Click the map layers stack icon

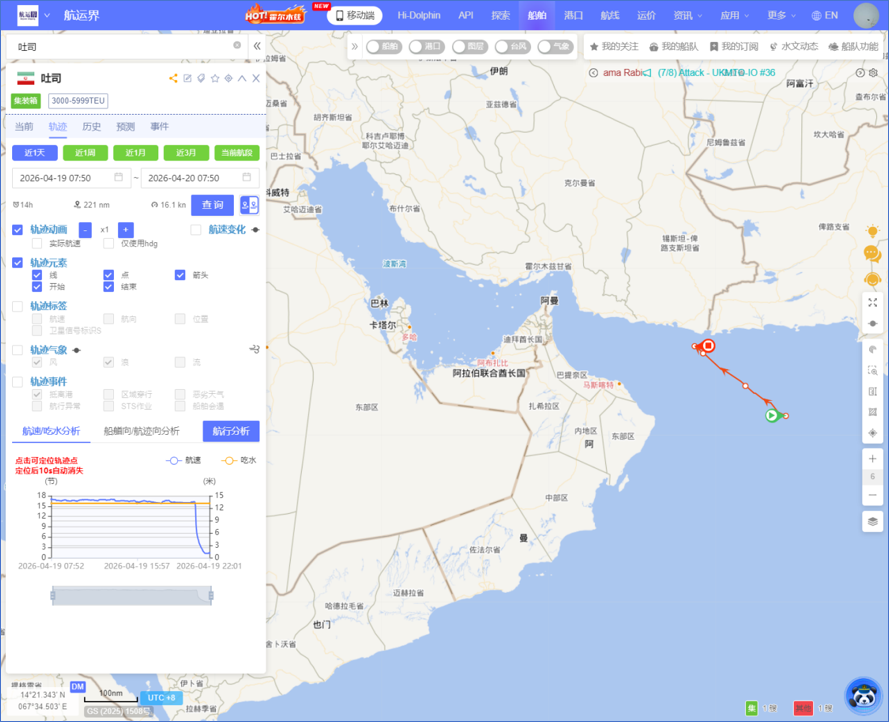coord(873,521)
